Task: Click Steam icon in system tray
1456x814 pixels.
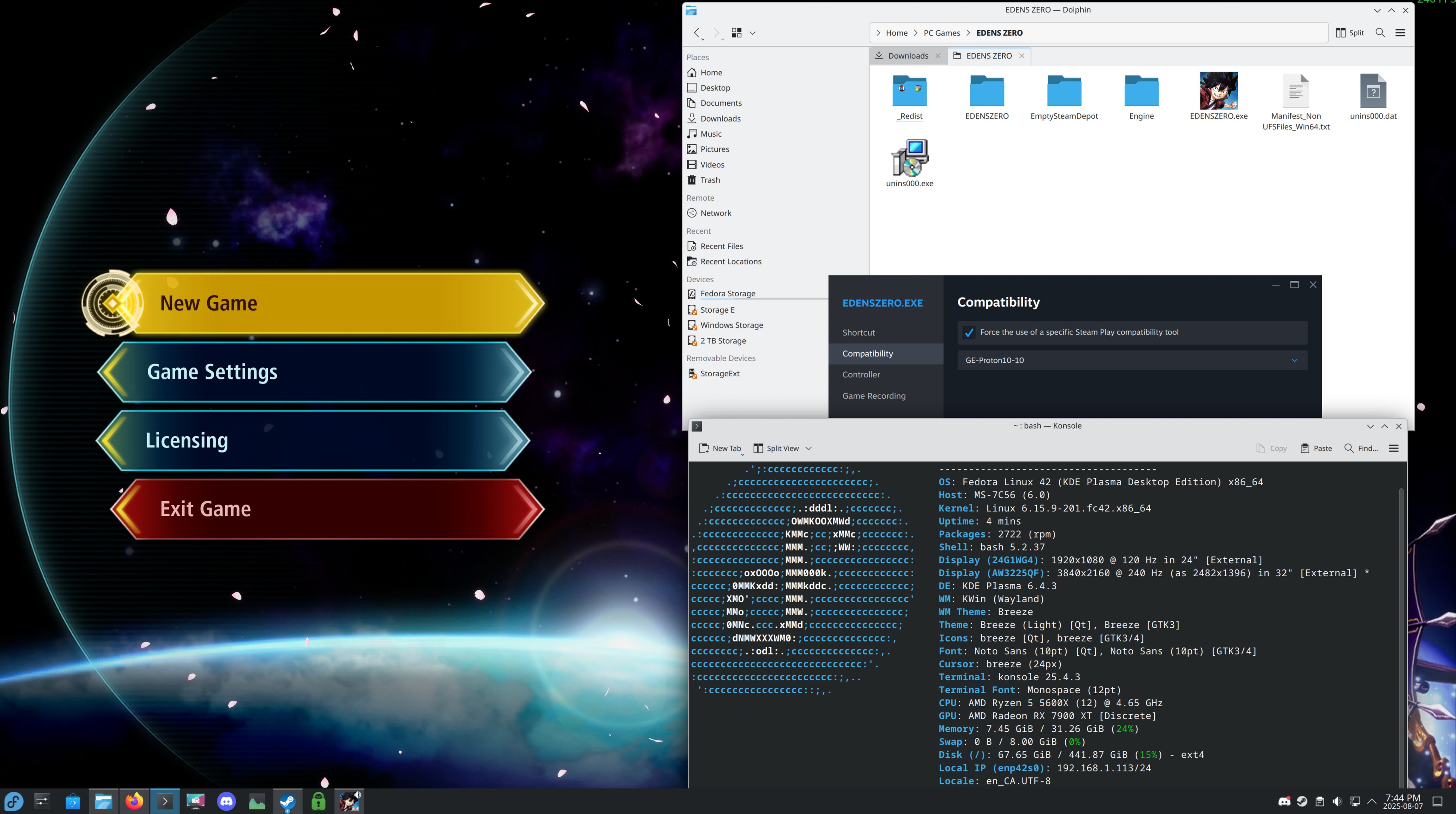Action: point(1302,801)
